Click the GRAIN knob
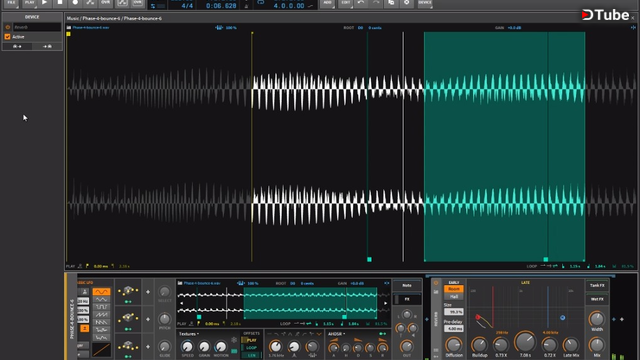 coord(204,347)
